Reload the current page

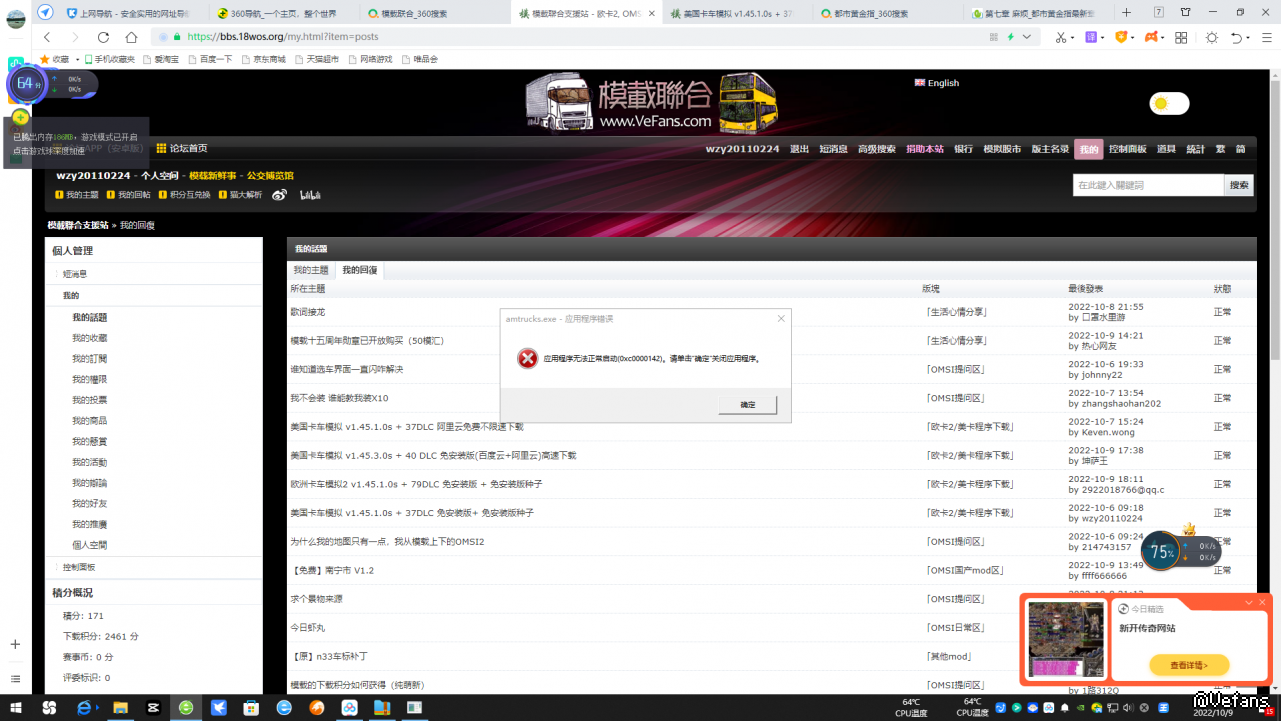coord(103,37)
